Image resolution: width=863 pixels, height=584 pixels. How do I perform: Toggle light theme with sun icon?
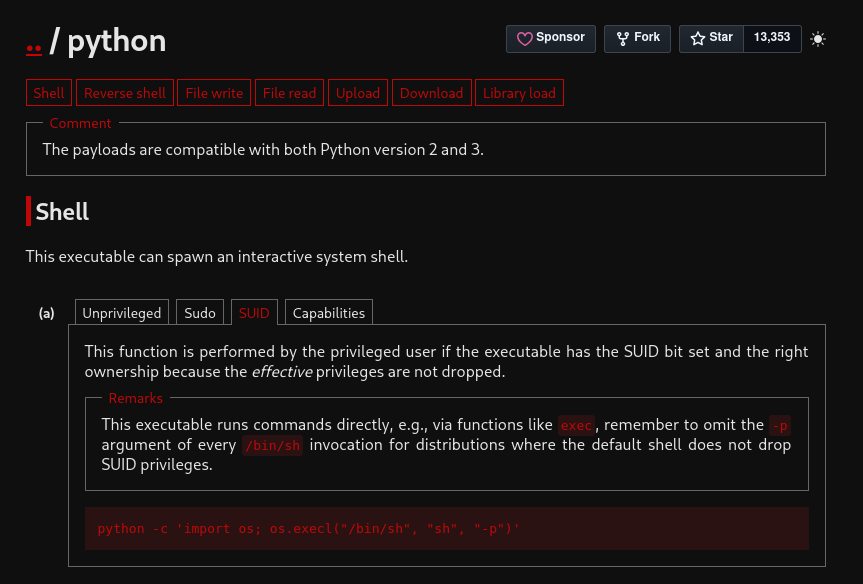click(x=817, y=39)
